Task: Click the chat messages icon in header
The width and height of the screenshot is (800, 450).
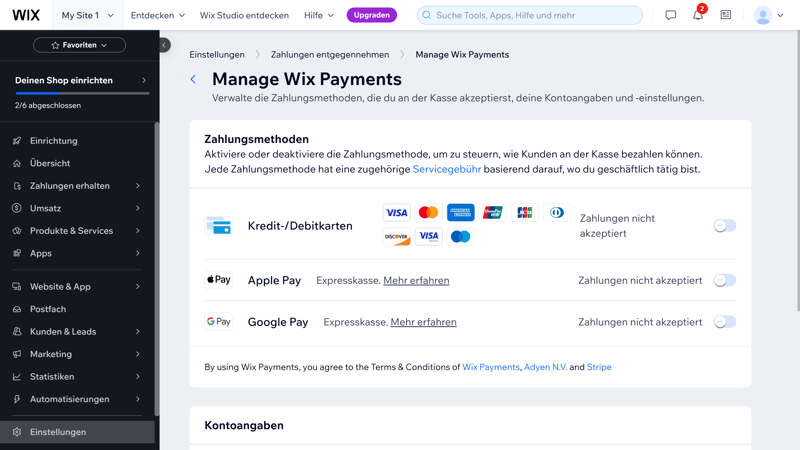Action: click(670, 16)
